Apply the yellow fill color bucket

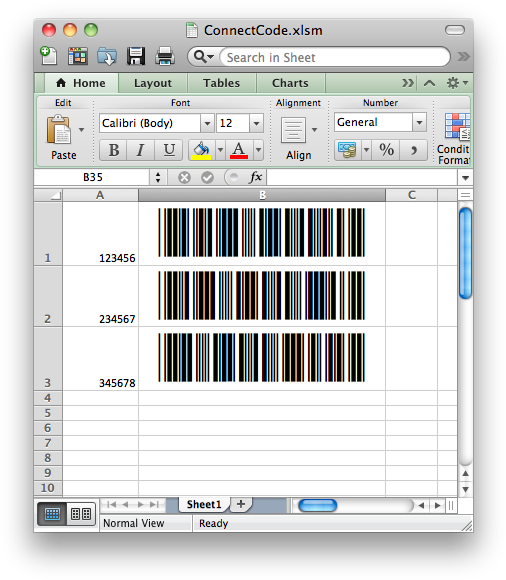pos(201,150)
